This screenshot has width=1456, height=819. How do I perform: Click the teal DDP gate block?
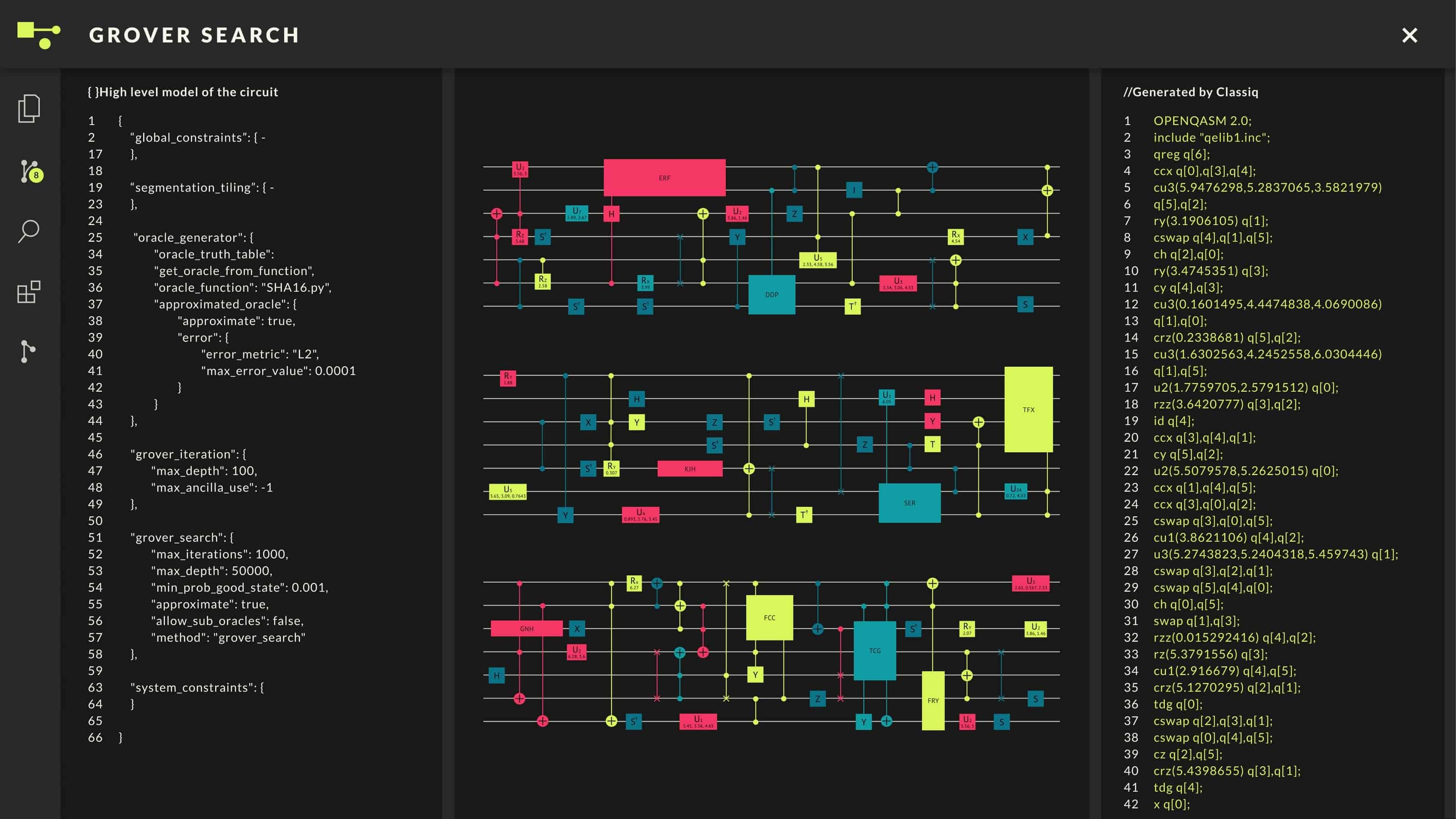[x=772, y=294]
